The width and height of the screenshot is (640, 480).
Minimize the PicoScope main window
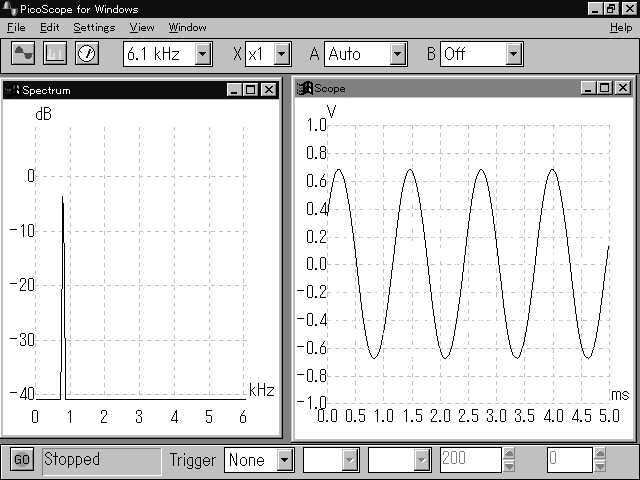[595, 9]
